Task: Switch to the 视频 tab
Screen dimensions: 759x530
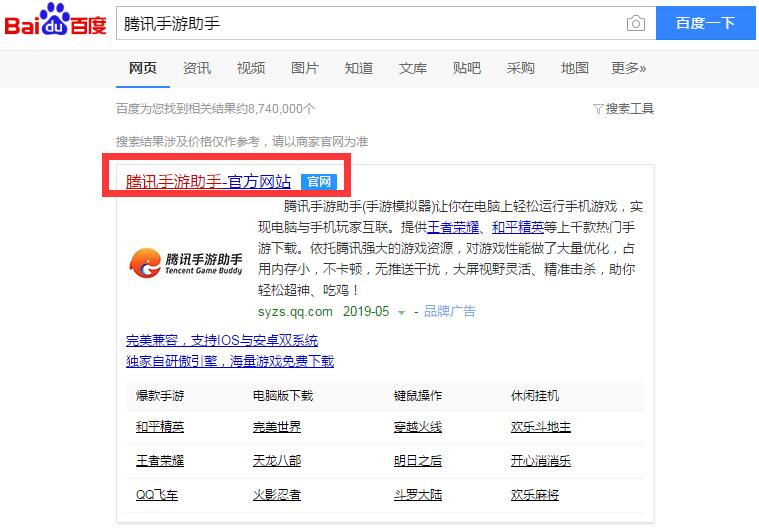Action: pyautogui.click(x=251, y=68)
